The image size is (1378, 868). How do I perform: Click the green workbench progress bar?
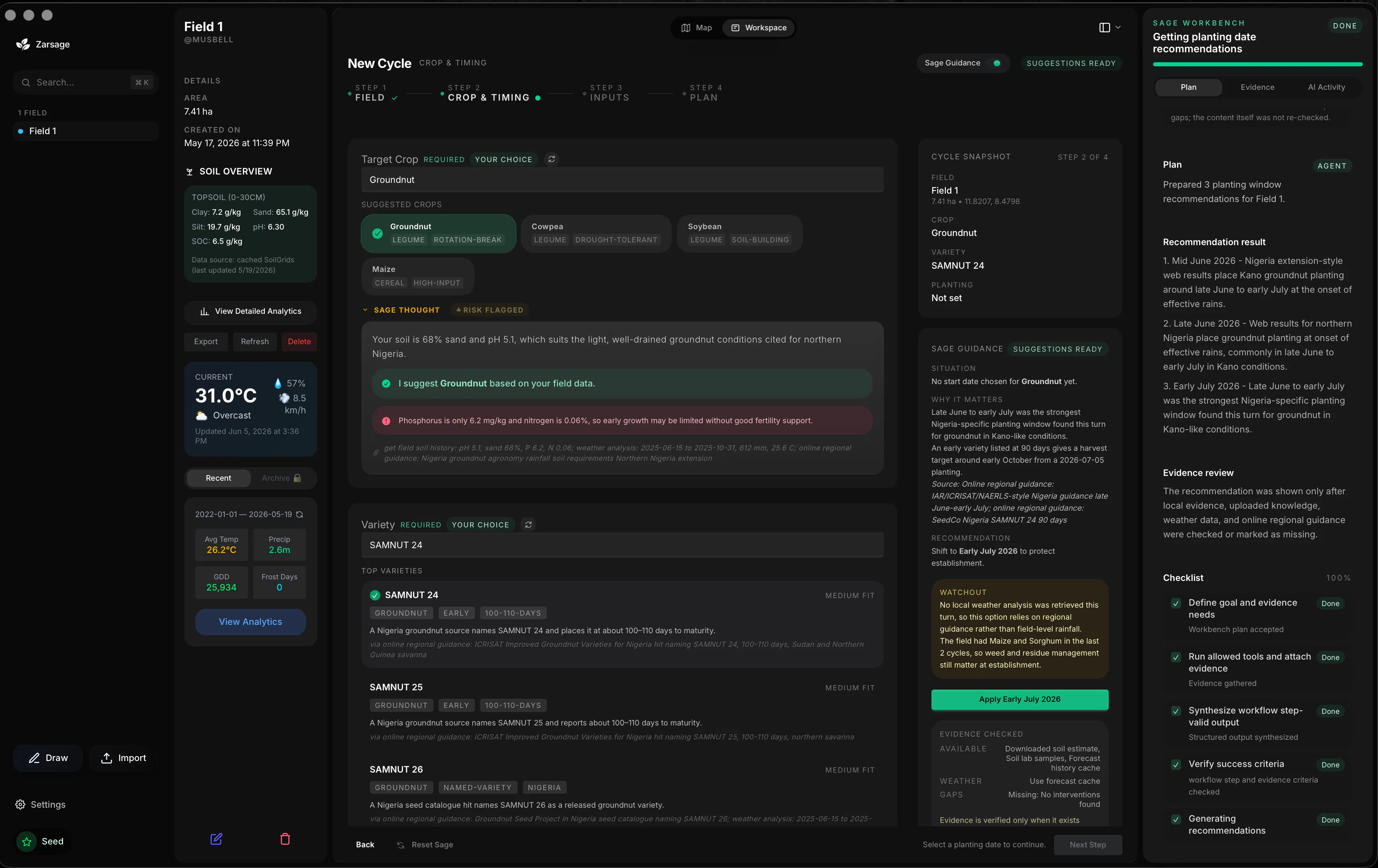click(1257, 64)
